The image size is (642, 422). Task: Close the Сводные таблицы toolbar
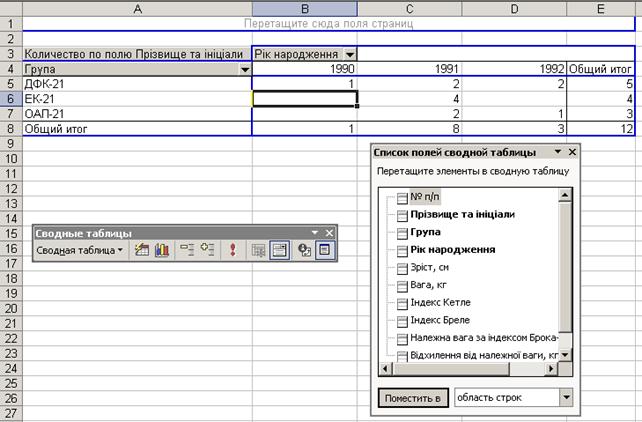click(x=330, y=233)
